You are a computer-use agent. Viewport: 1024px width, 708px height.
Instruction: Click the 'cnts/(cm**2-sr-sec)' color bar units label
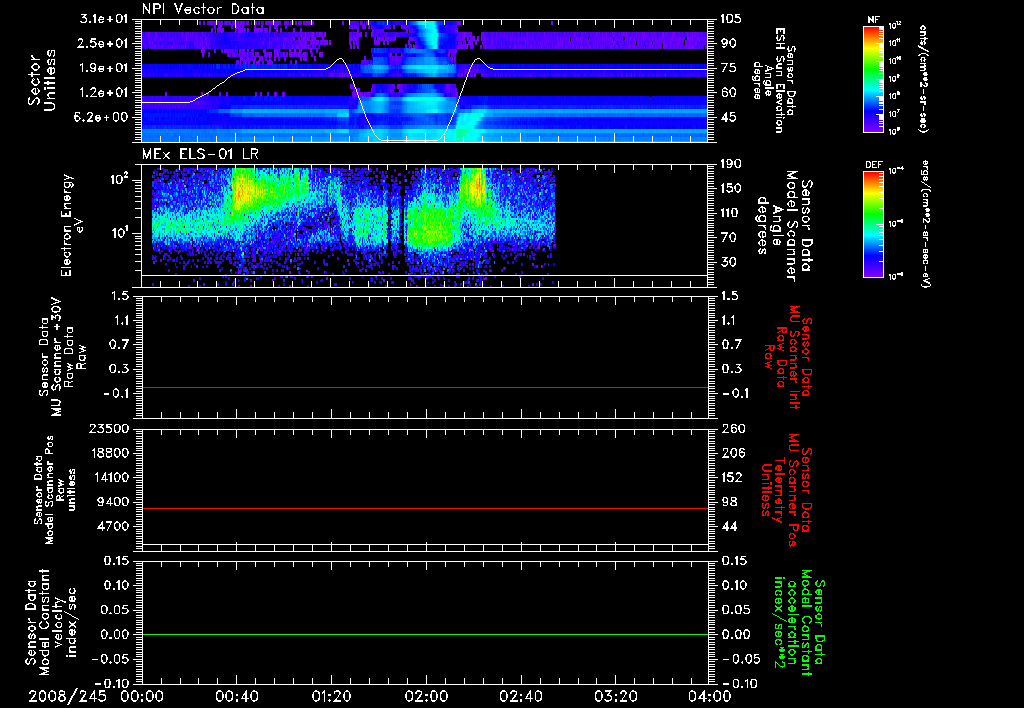tap(923, 78)
